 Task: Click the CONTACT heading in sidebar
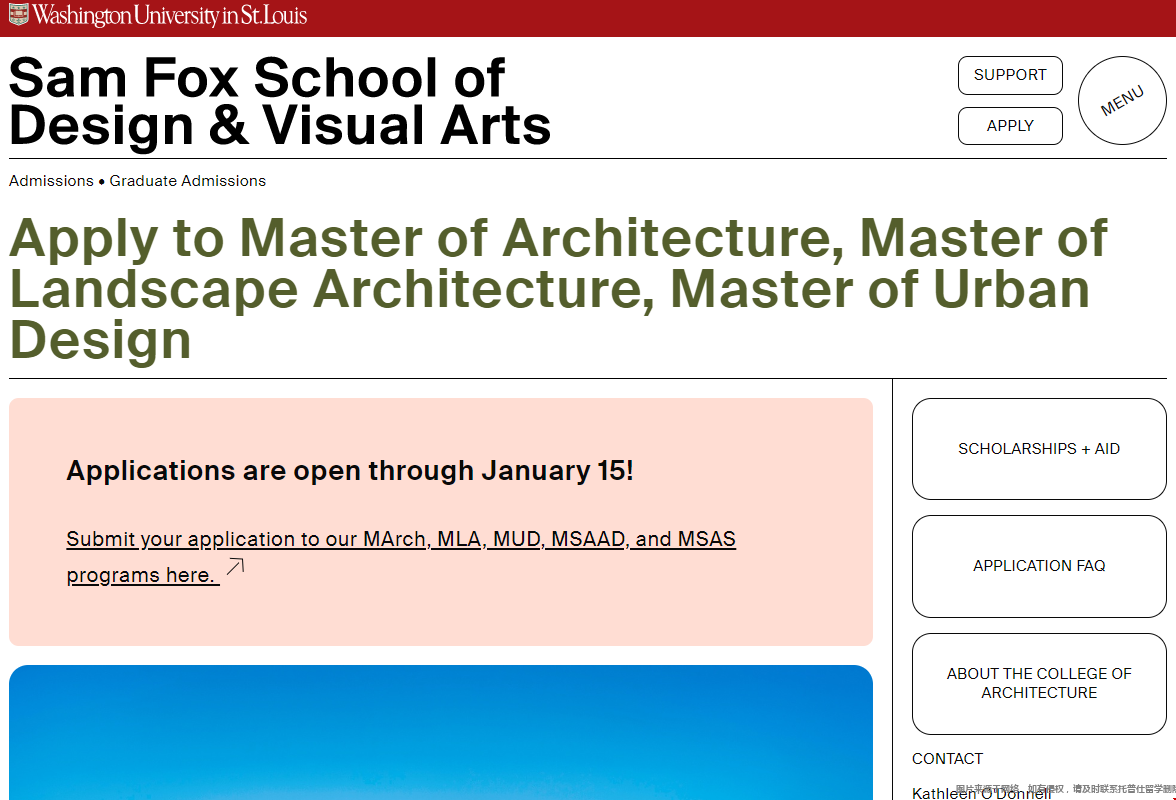click(947, 759)
